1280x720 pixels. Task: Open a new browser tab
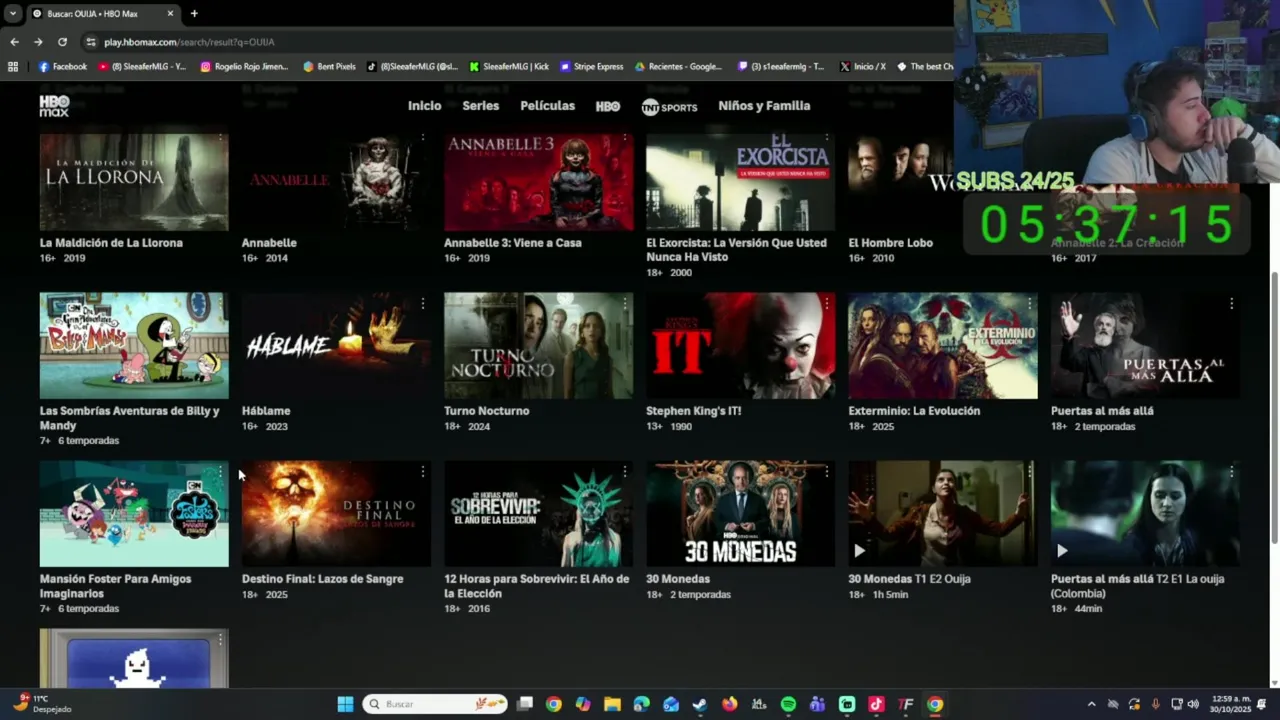(194, 14)
